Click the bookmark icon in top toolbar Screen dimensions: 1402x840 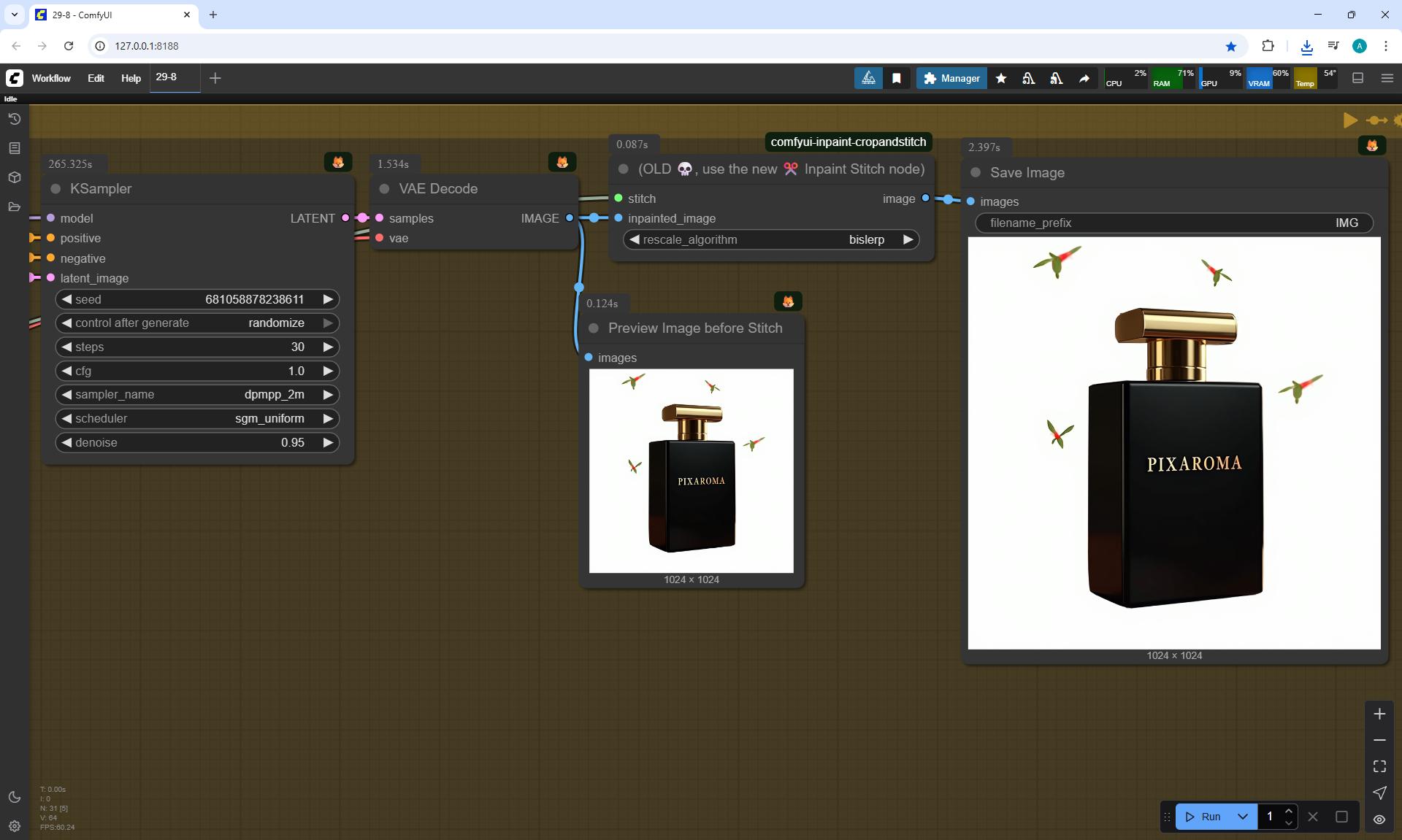pos(897,78)
